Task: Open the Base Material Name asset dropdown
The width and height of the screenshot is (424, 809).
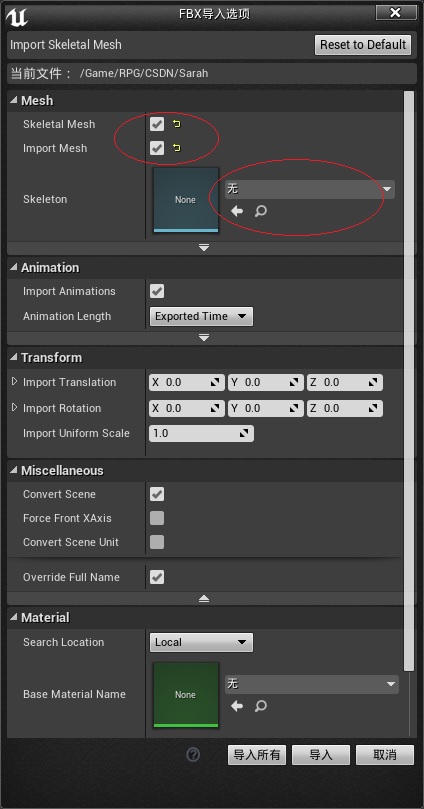Action: click(312, 684)
